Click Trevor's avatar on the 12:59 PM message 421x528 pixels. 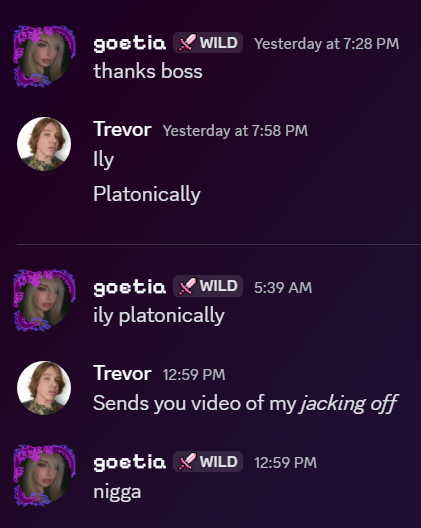[x=44, y=388]
